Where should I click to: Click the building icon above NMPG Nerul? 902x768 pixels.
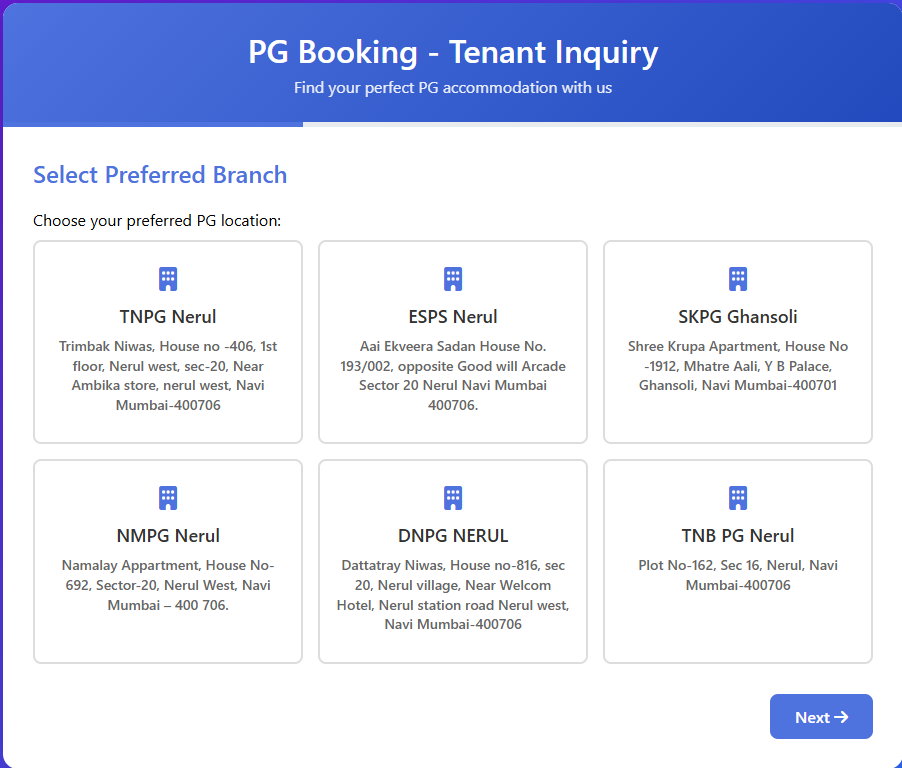[x=168, y=498]
